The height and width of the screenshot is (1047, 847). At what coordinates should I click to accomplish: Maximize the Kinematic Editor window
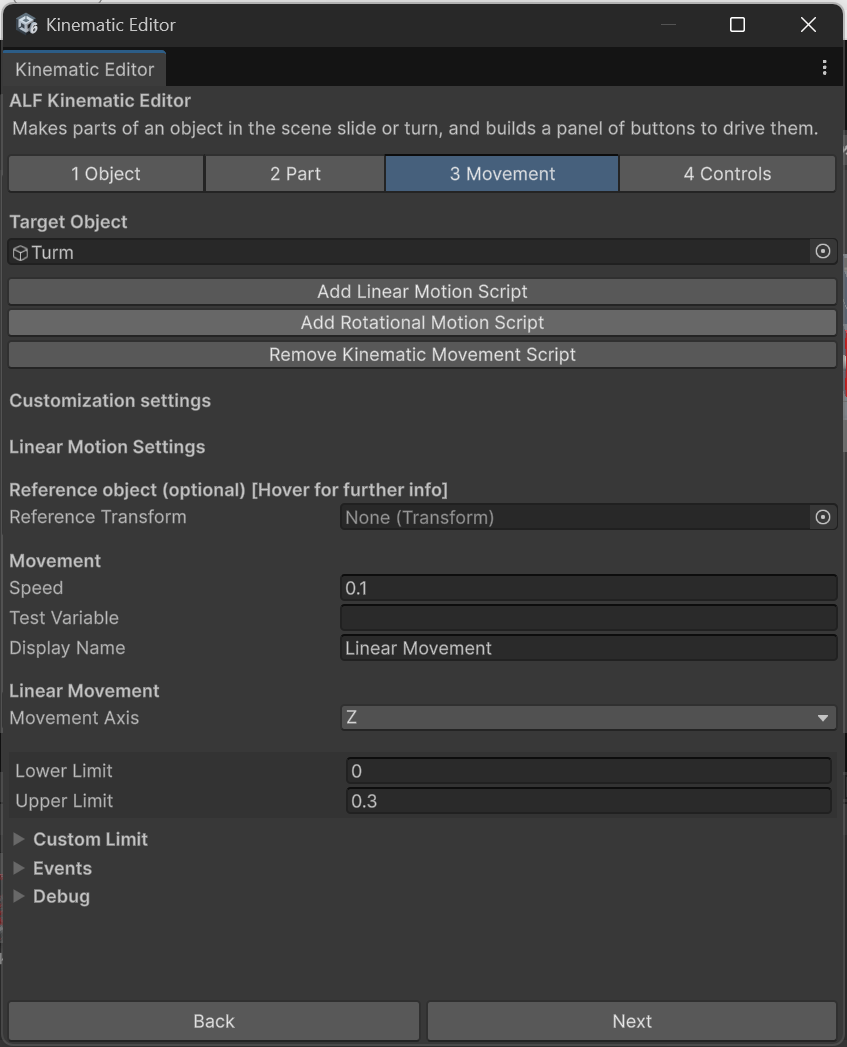(737, 25)
